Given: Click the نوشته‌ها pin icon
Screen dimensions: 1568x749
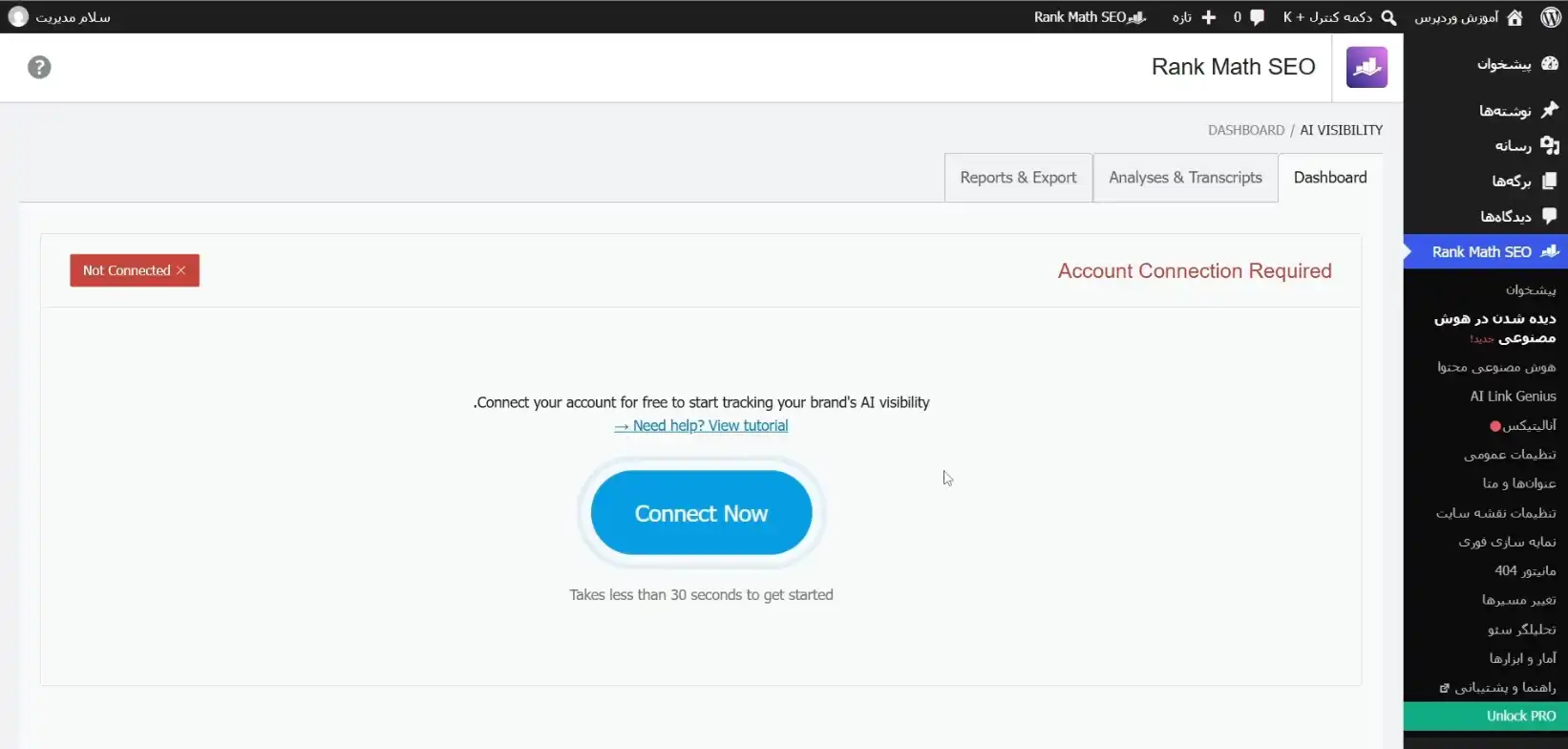Looking at the screenshot, I should tap(1549, 110).
